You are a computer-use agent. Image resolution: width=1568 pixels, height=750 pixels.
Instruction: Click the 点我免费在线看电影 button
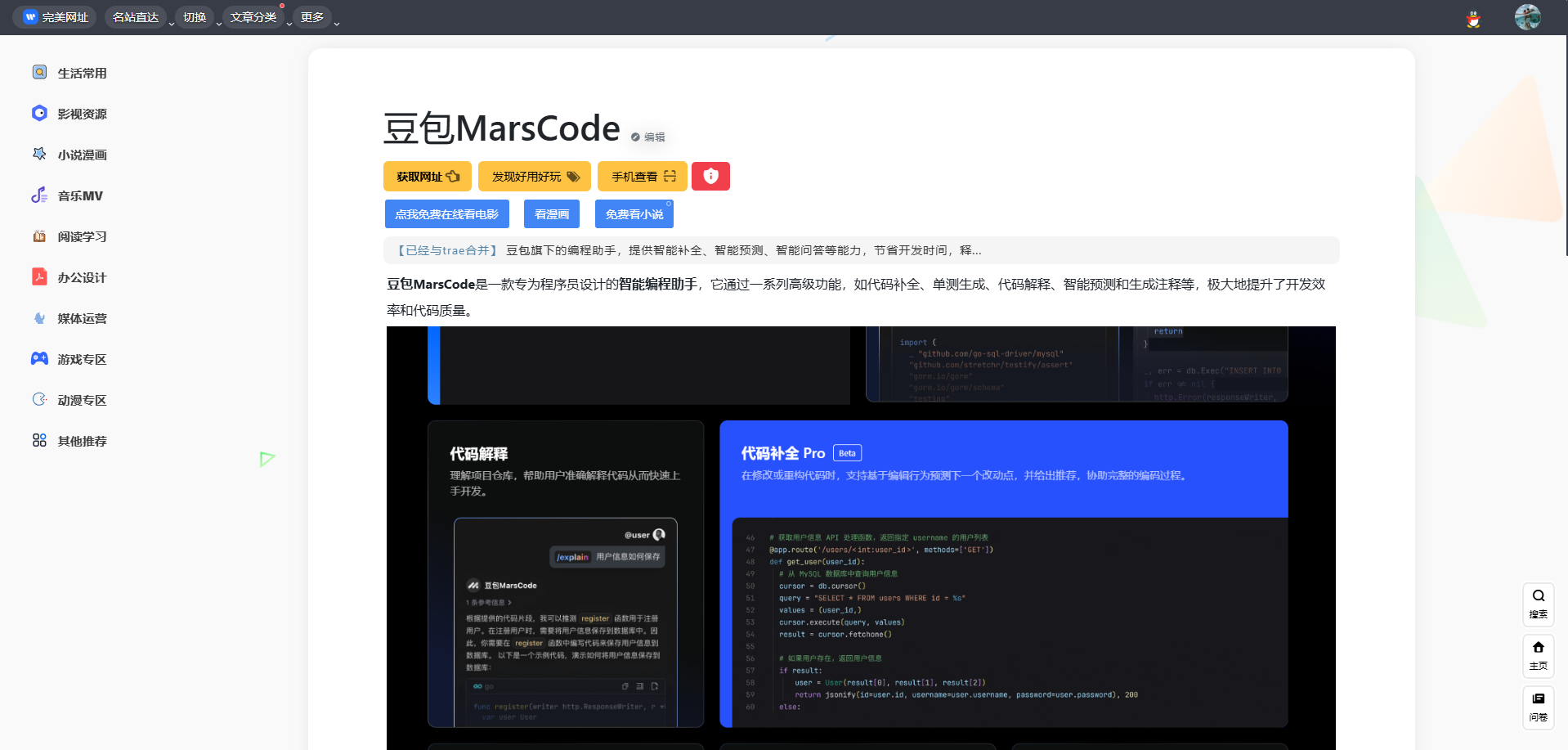446,214
